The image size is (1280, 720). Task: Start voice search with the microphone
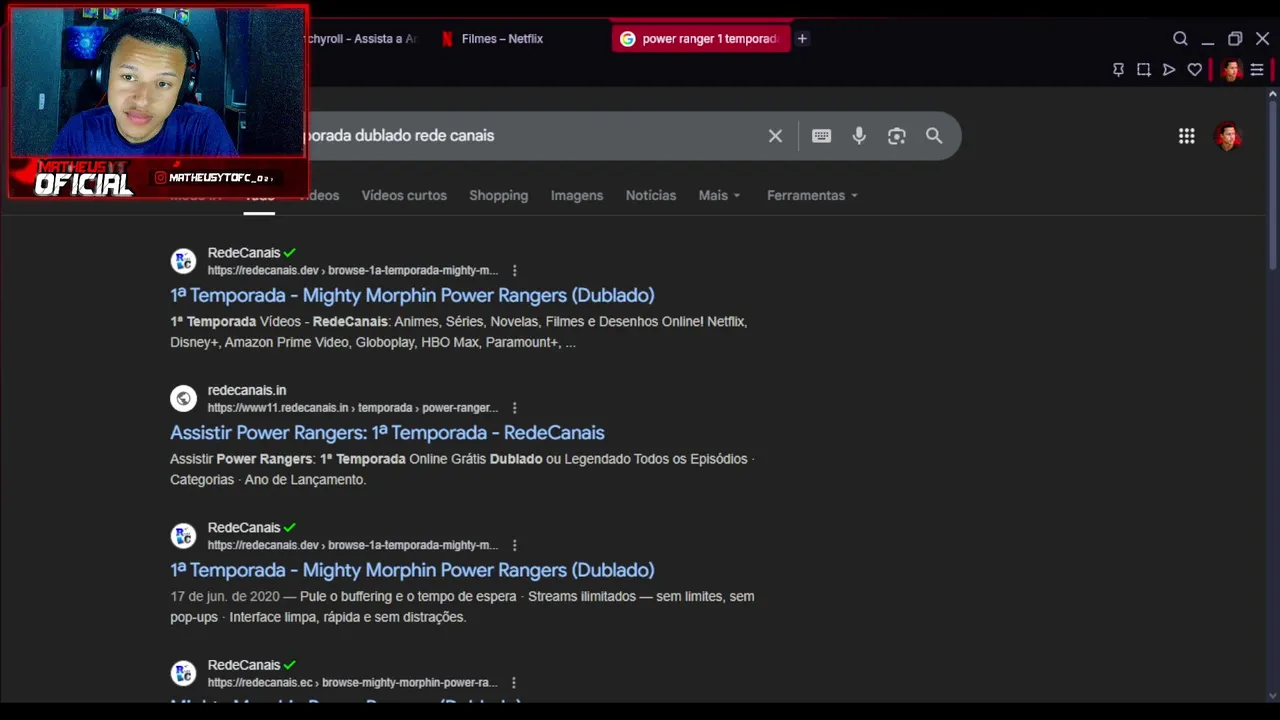tap(859, 136)
